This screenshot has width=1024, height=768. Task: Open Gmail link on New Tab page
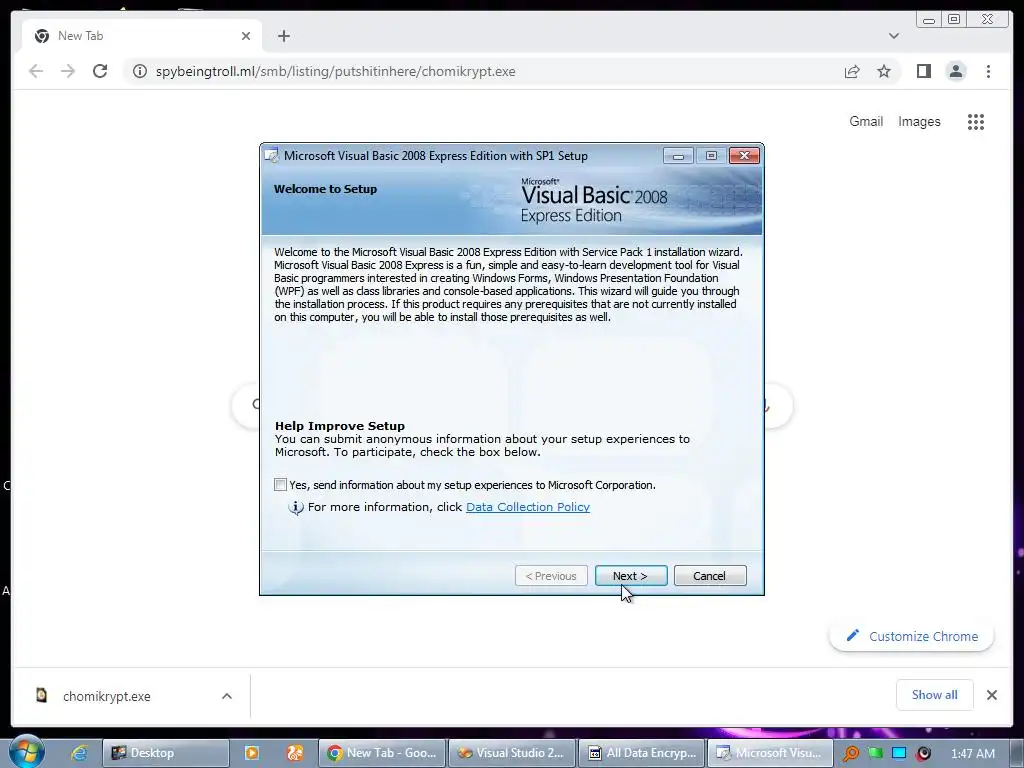point(866,121)
